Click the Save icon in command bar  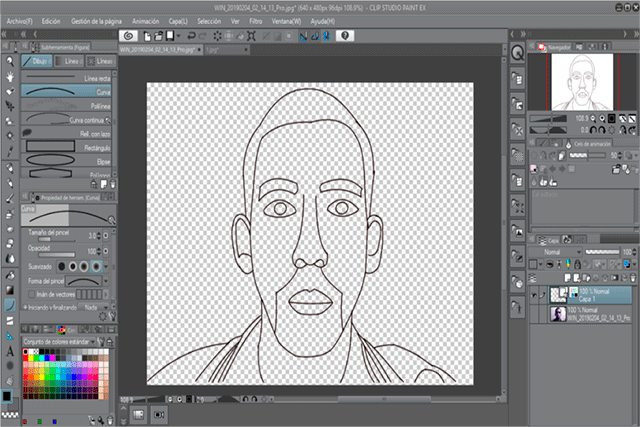pos(170,36)
